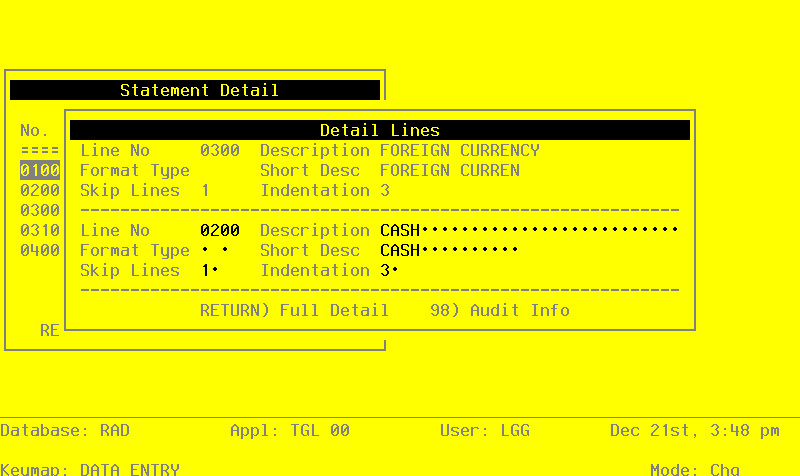800x476 pixels.
Task: Click the upper Skip Lines value 1
Action: [x=205, y=190]
